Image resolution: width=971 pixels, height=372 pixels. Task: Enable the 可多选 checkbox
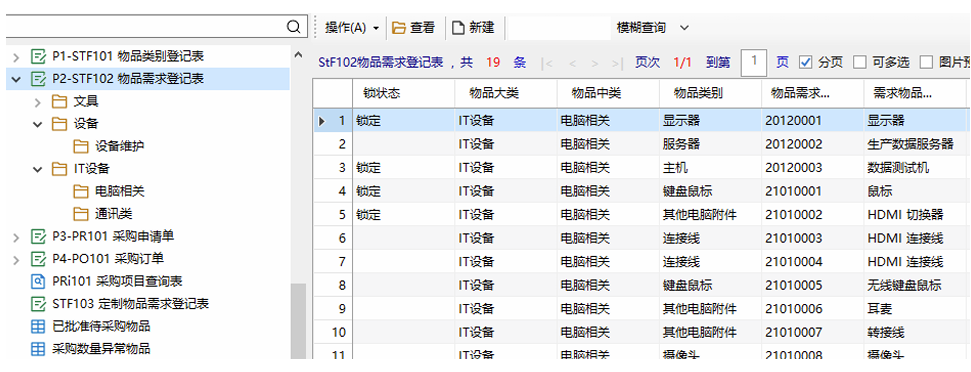[860, 63]
